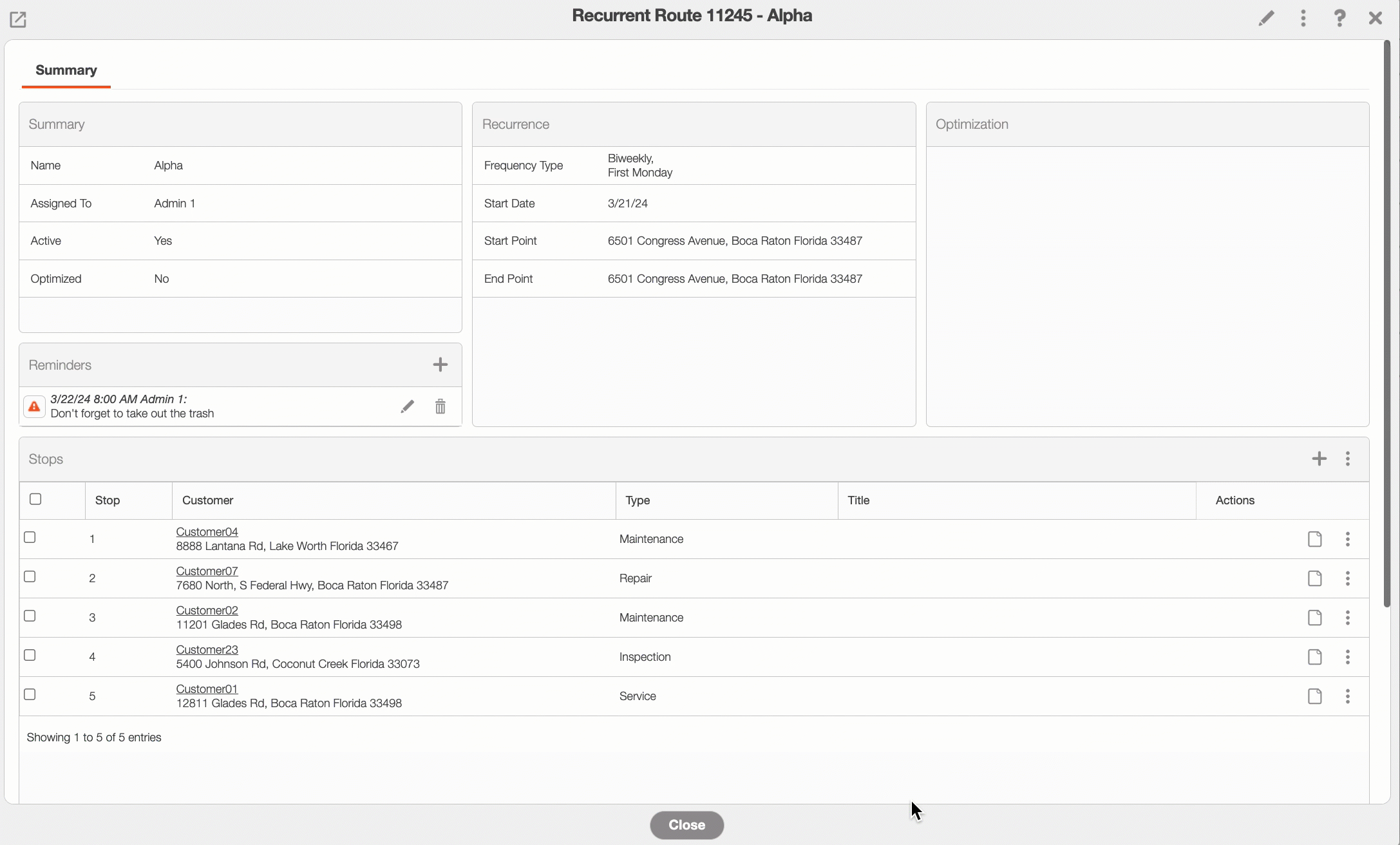Add a new stop with plus icon
The height and width of the screenshot is (845, 1400).
pyautogui.click(x=1319, y=459)
